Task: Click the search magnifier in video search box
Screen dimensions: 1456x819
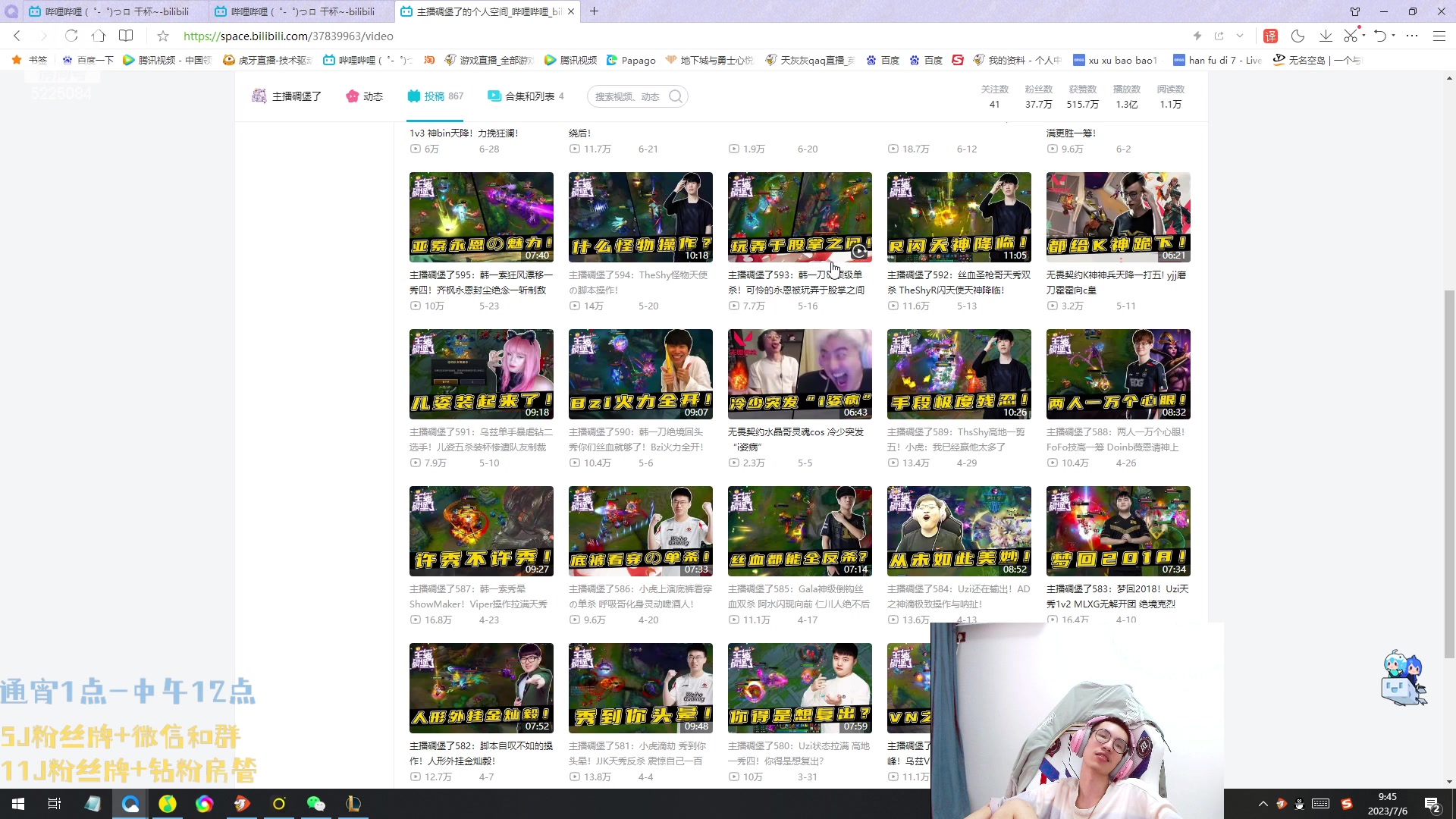Action: [675, 96]
